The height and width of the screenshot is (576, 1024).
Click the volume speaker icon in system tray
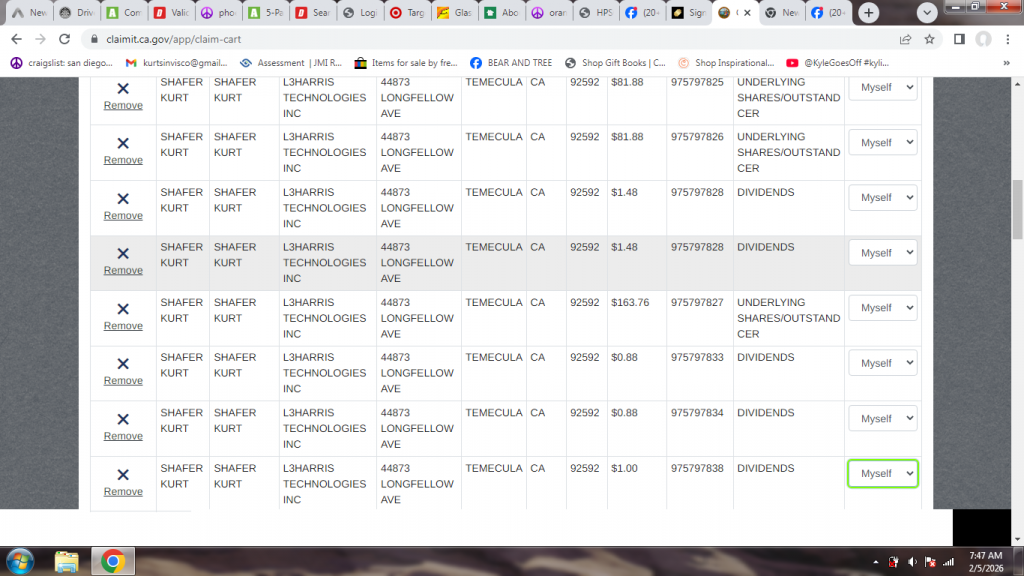coord(912,562)
